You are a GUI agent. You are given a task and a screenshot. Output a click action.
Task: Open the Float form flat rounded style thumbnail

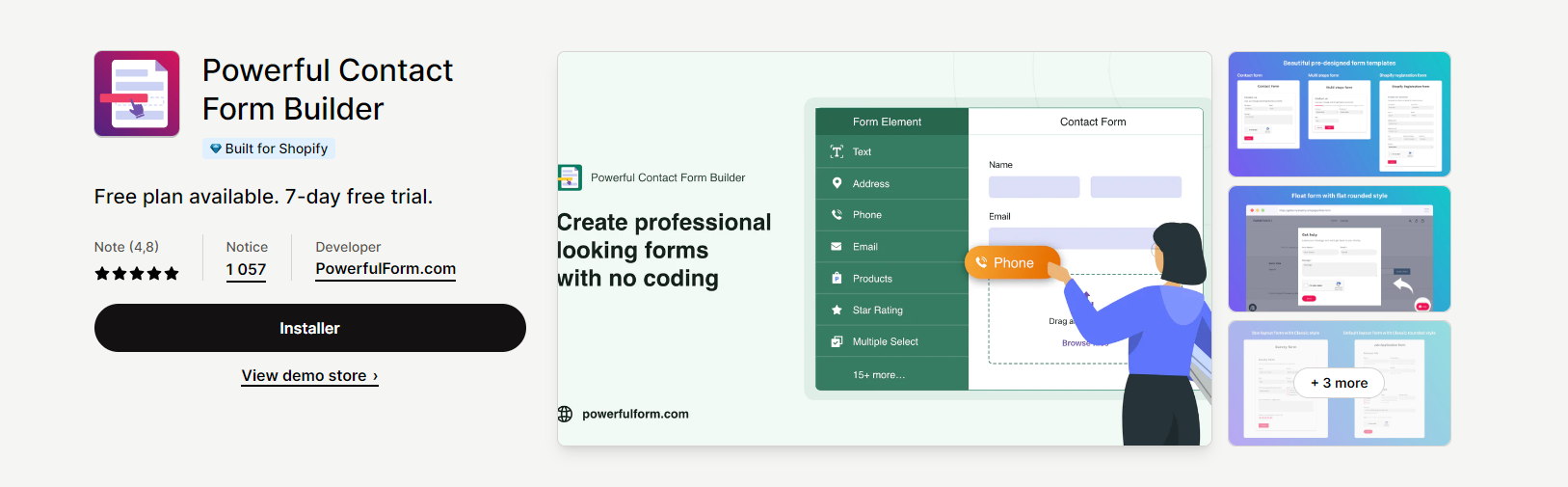(x=1340, y=249)
